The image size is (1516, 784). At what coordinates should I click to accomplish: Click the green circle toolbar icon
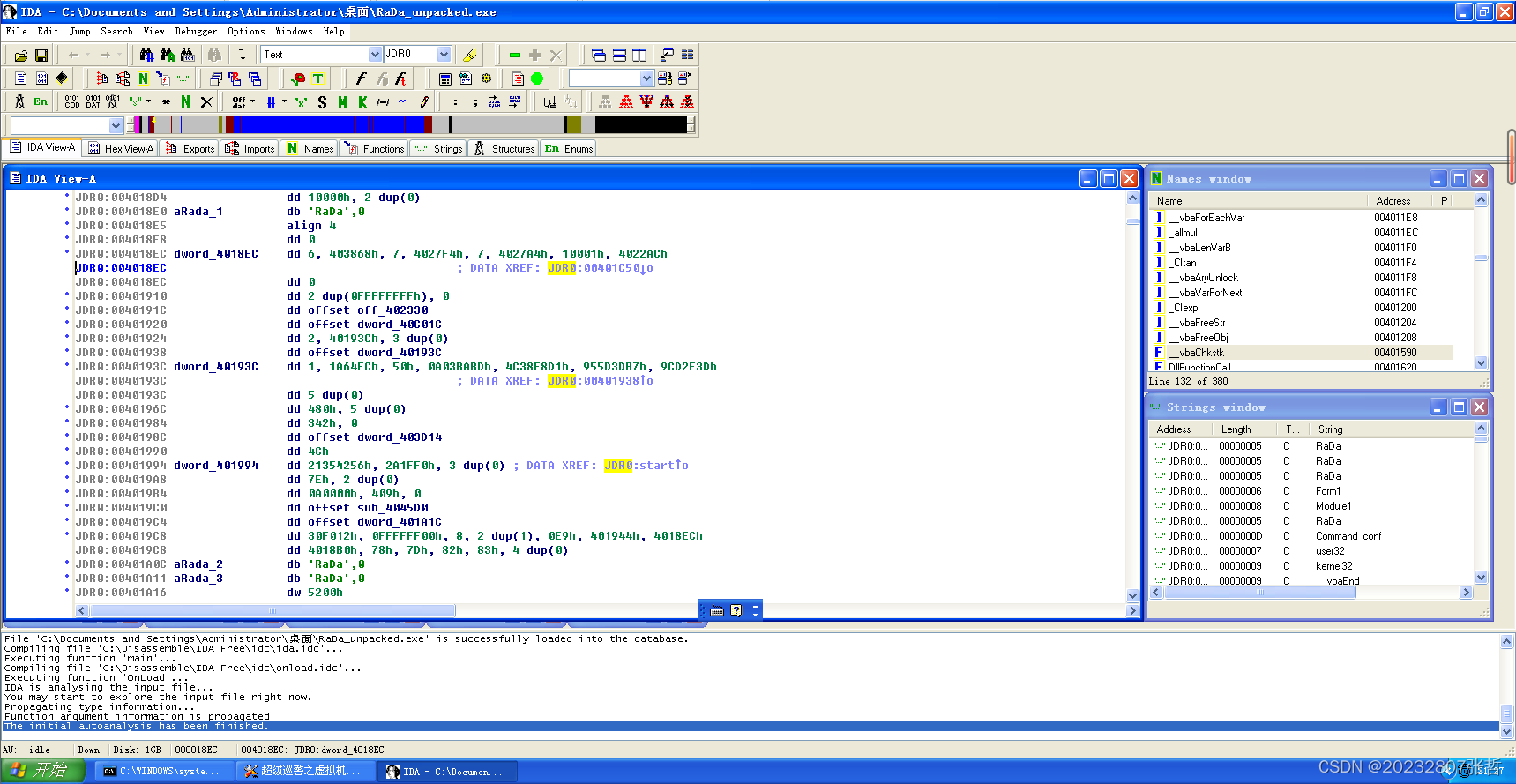tap(537, 78)
